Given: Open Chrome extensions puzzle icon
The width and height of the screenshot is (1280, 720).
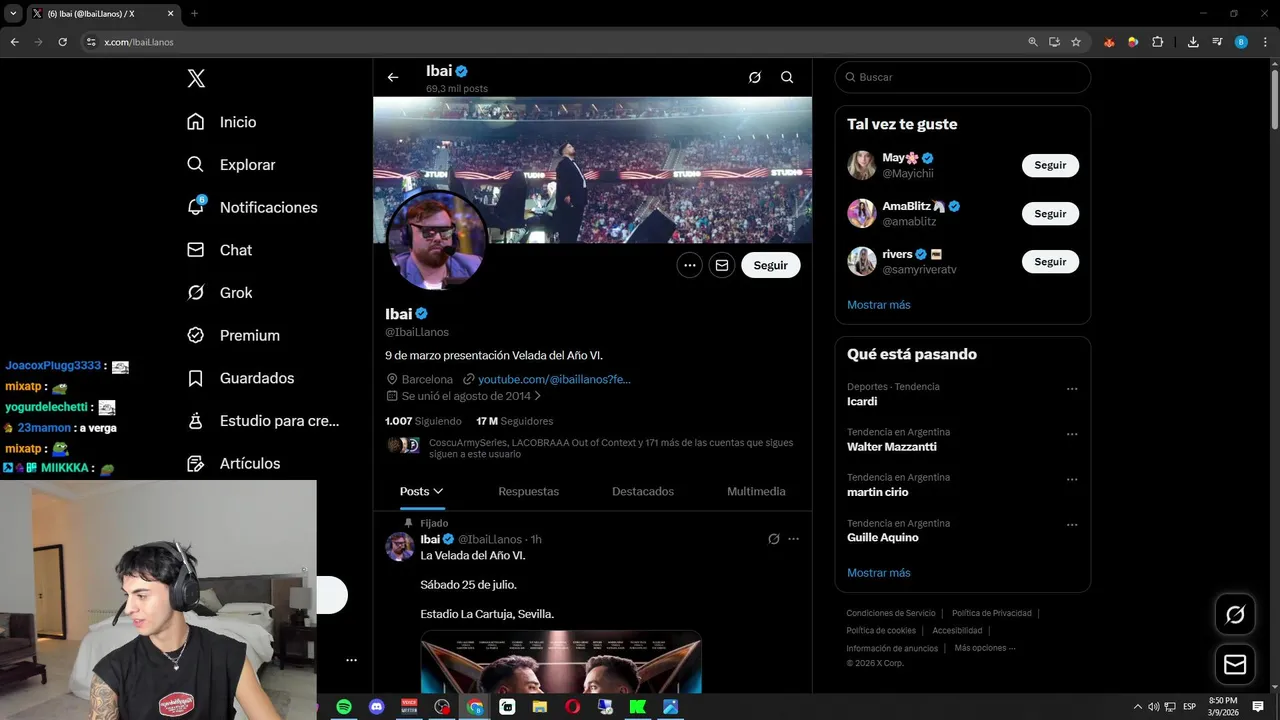Looking at the screenshot, I should tap(1158, 42).
